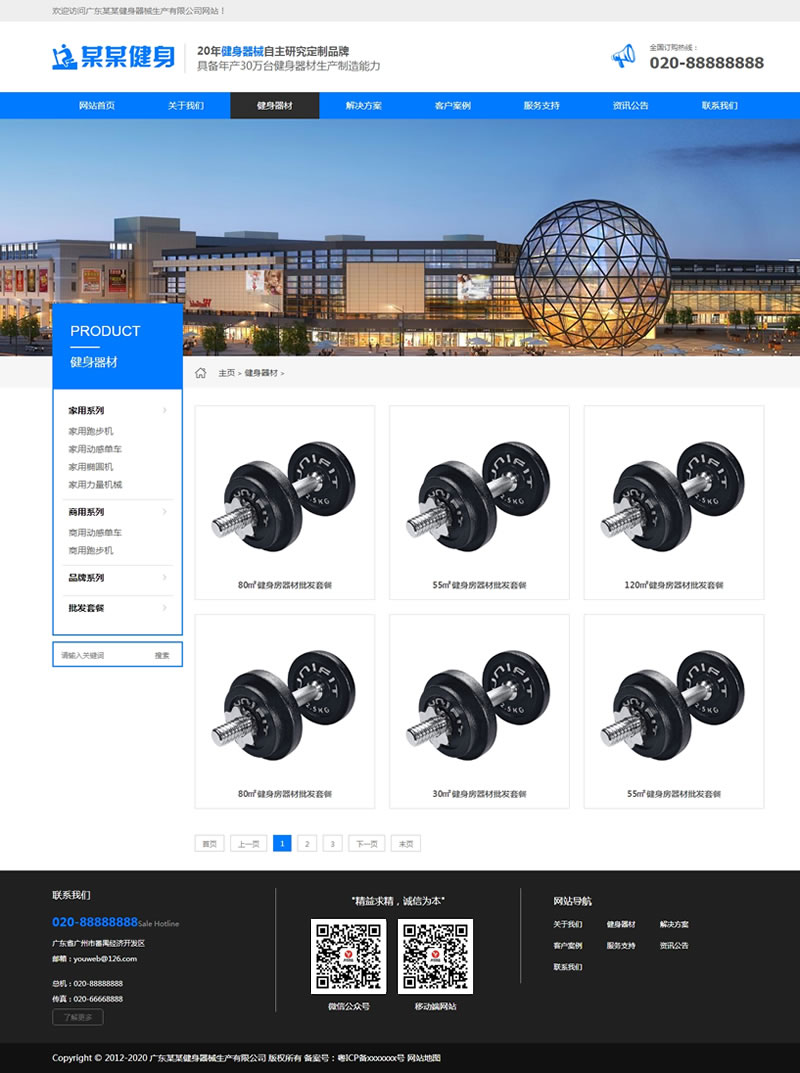The height and width of the screenshot is (1073, 800).
Task: Click the home icon in breadcrumb
Action: (x=201, y=373)
